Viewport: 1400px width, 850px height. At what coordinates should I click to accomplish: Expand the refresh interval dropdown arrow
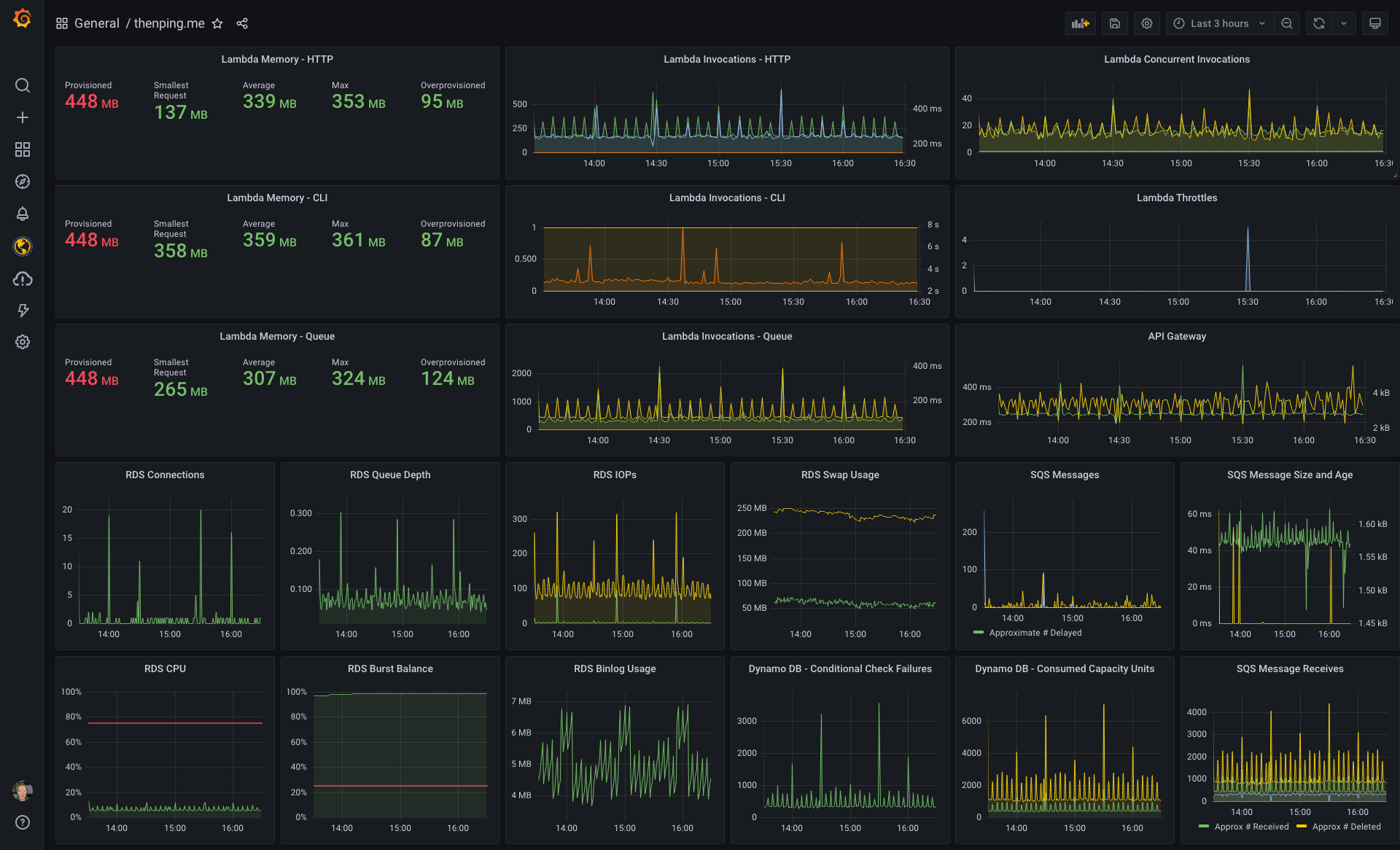coord(1343,23)
